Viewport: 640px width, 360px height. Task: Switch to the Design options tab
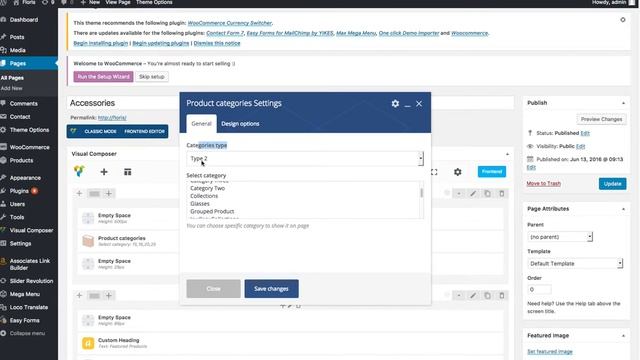point(240,124)
